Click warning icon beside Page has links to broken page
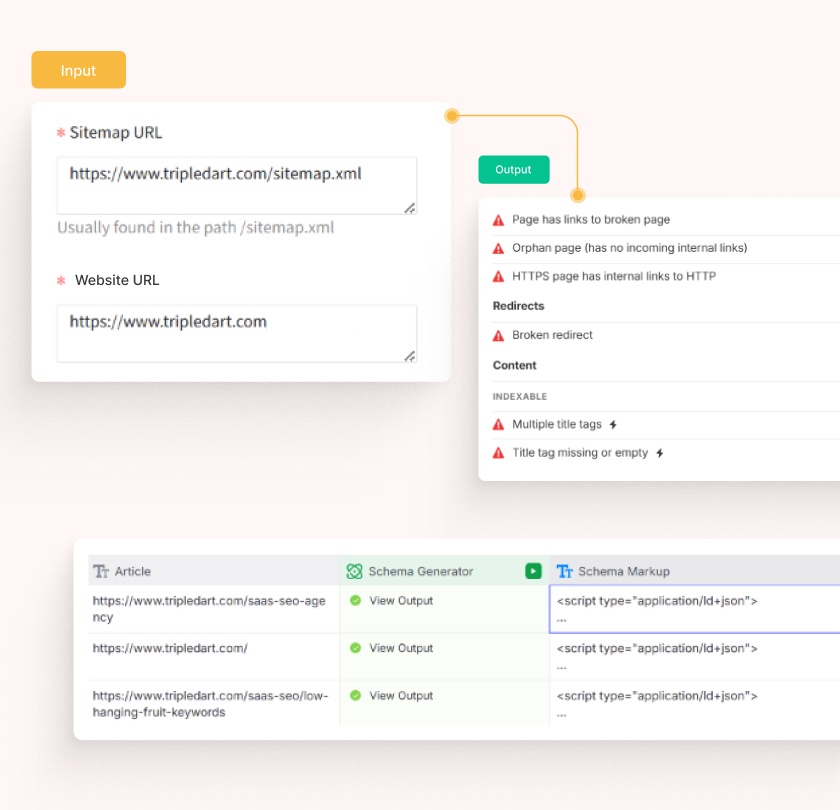The image size is (840, 810). click(498, 220)
